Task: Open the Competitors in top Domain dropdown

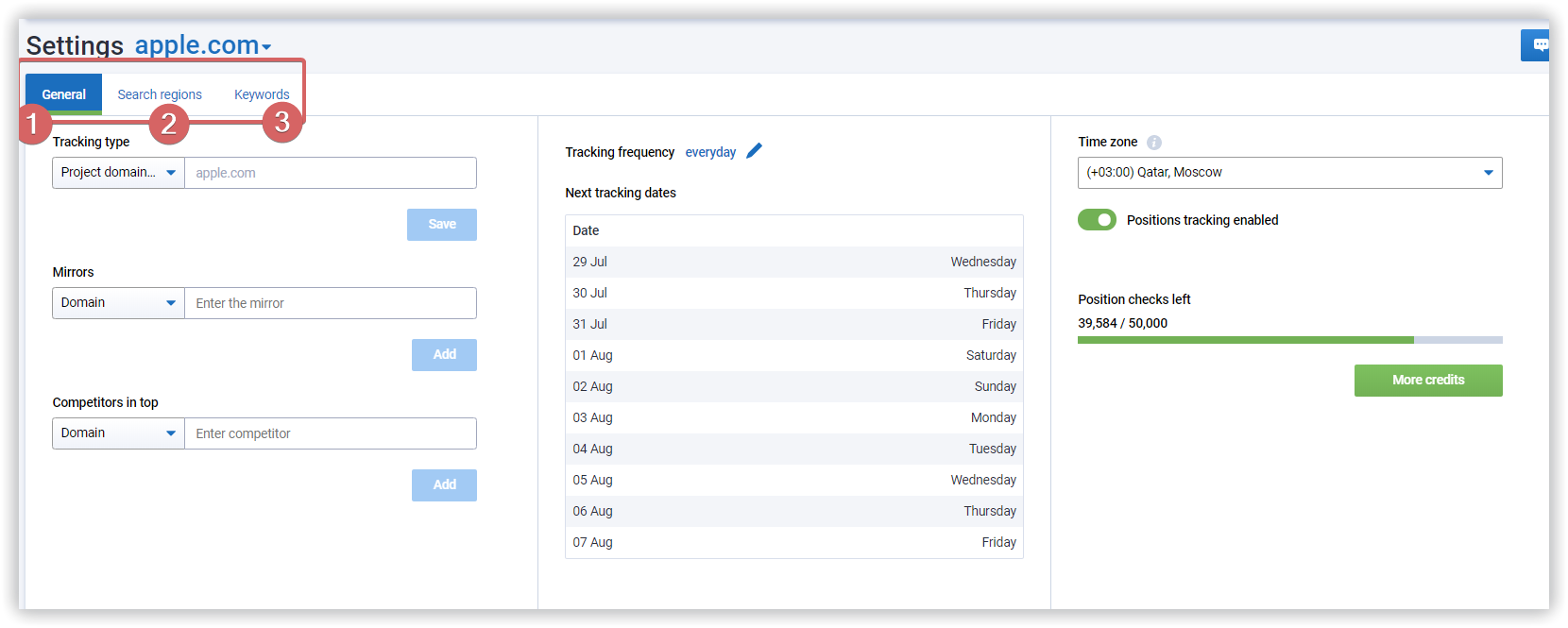Action: [118, 433]
